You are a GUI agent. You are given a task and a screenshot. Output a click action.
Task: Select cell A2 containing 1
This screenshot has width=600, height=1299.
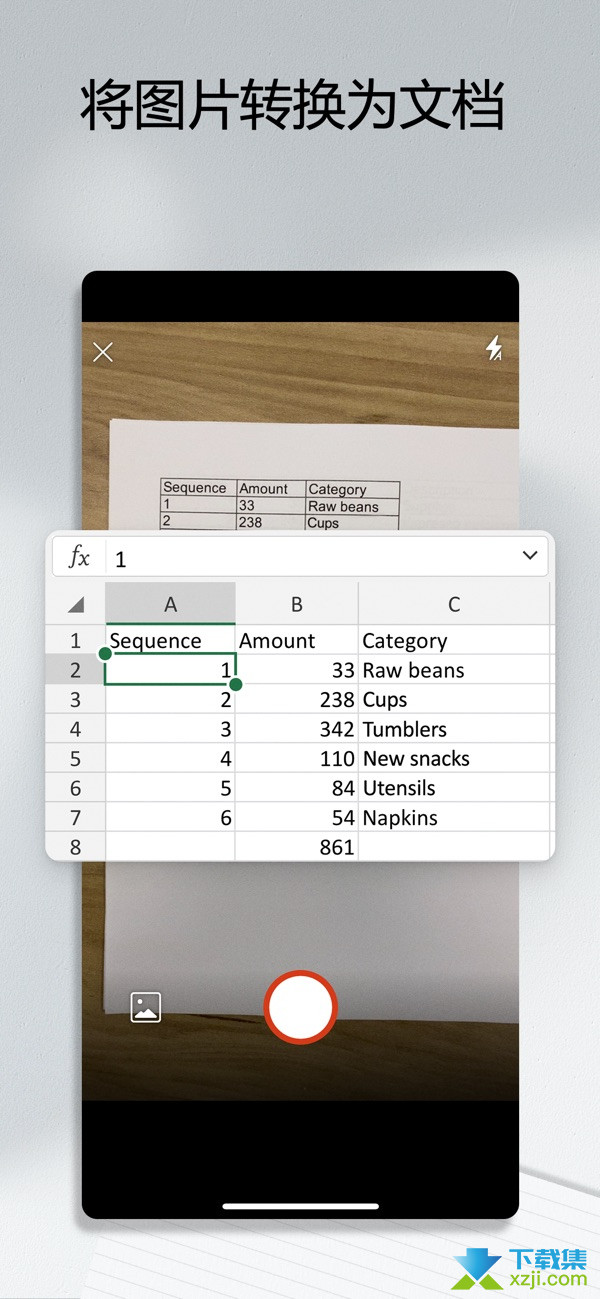pos(170,670)
